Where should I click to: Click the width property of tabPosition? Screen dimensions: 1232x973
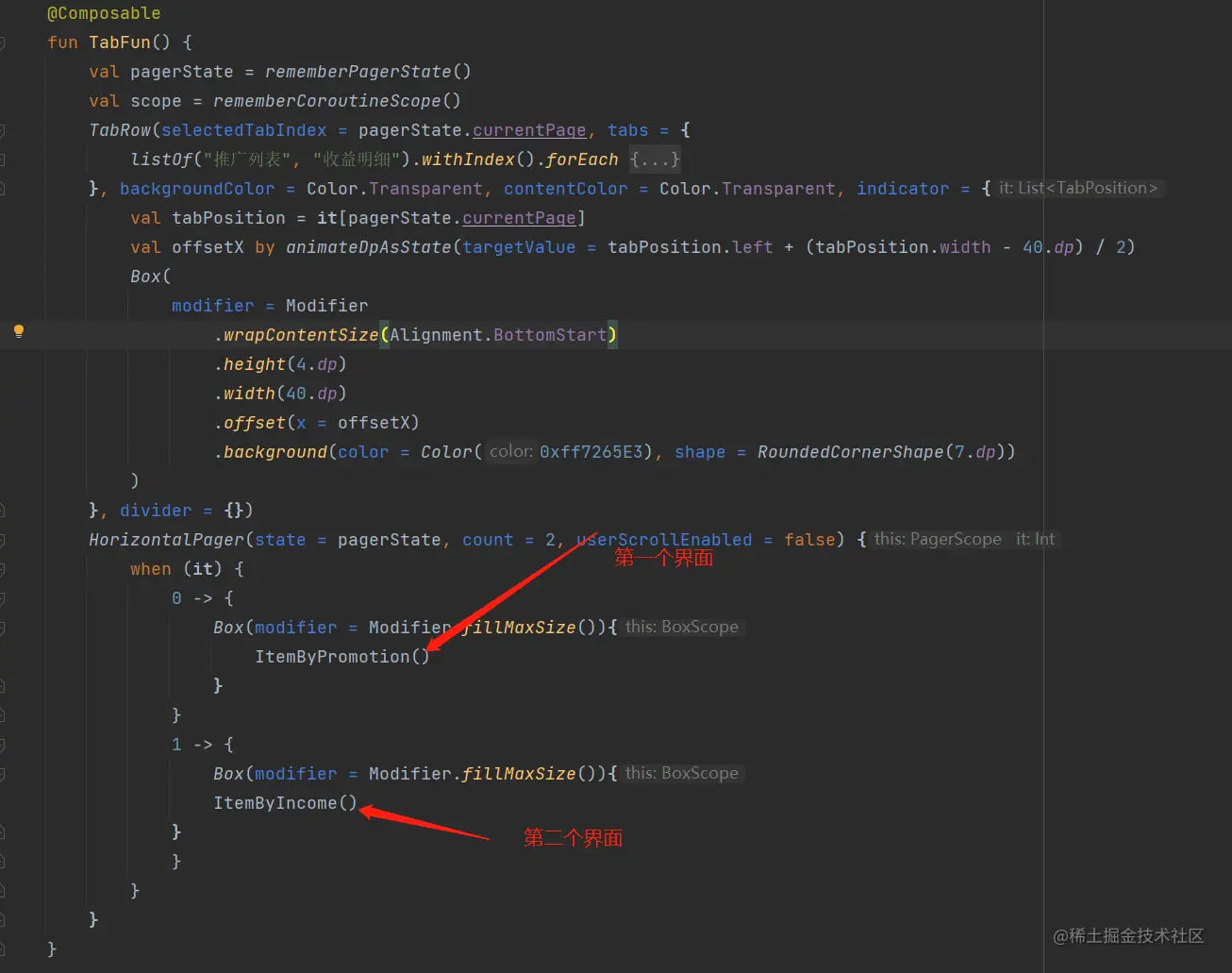(965, 247)
